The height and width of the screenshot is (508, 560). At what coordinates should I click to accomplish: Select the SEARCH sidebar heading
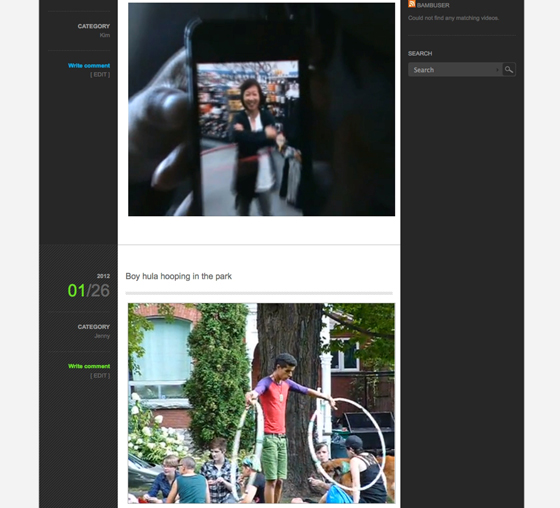click(x=420, y=54)
